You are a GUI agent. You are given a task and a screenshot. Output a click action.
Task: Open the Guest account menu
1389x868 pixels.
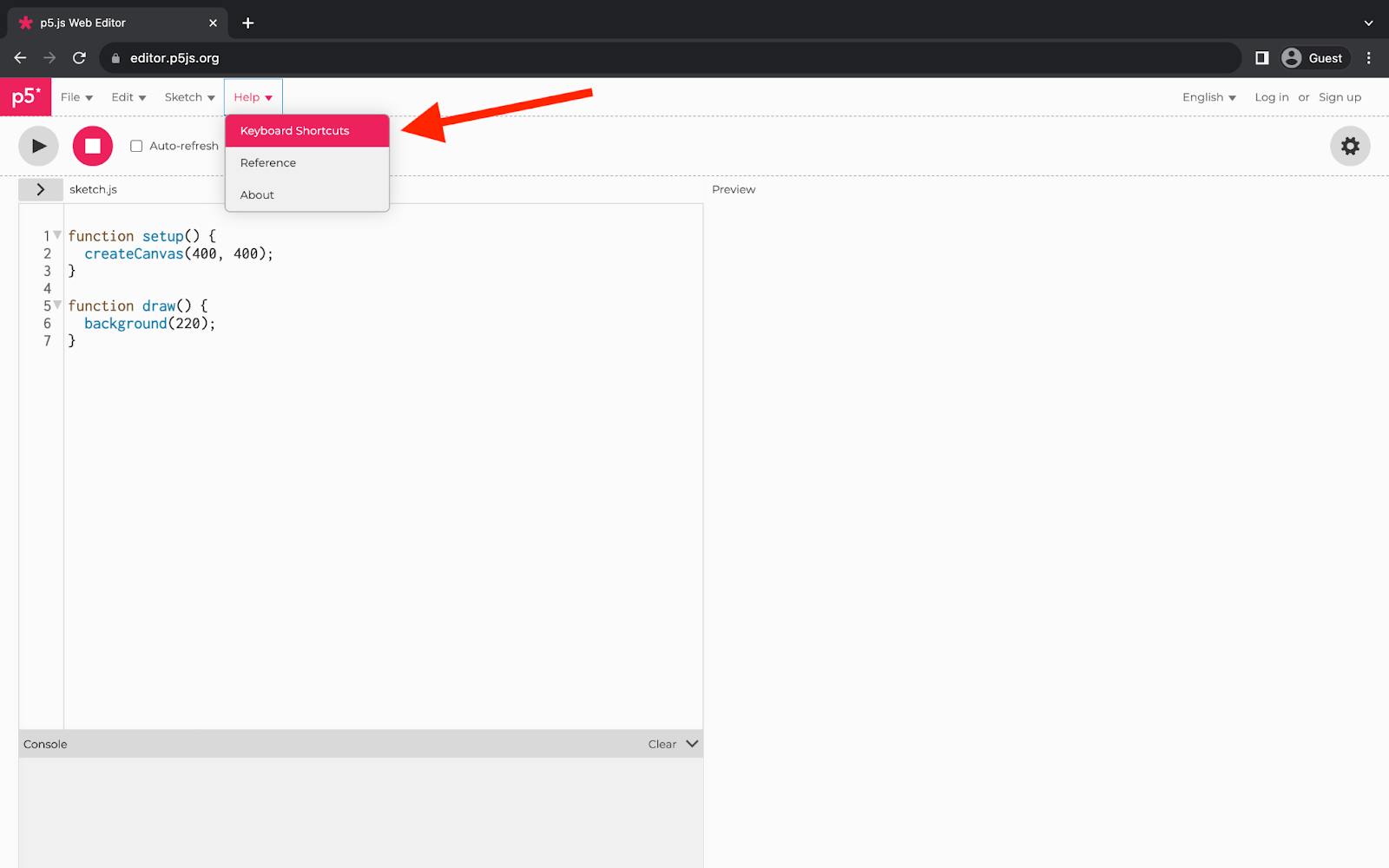1314,58
